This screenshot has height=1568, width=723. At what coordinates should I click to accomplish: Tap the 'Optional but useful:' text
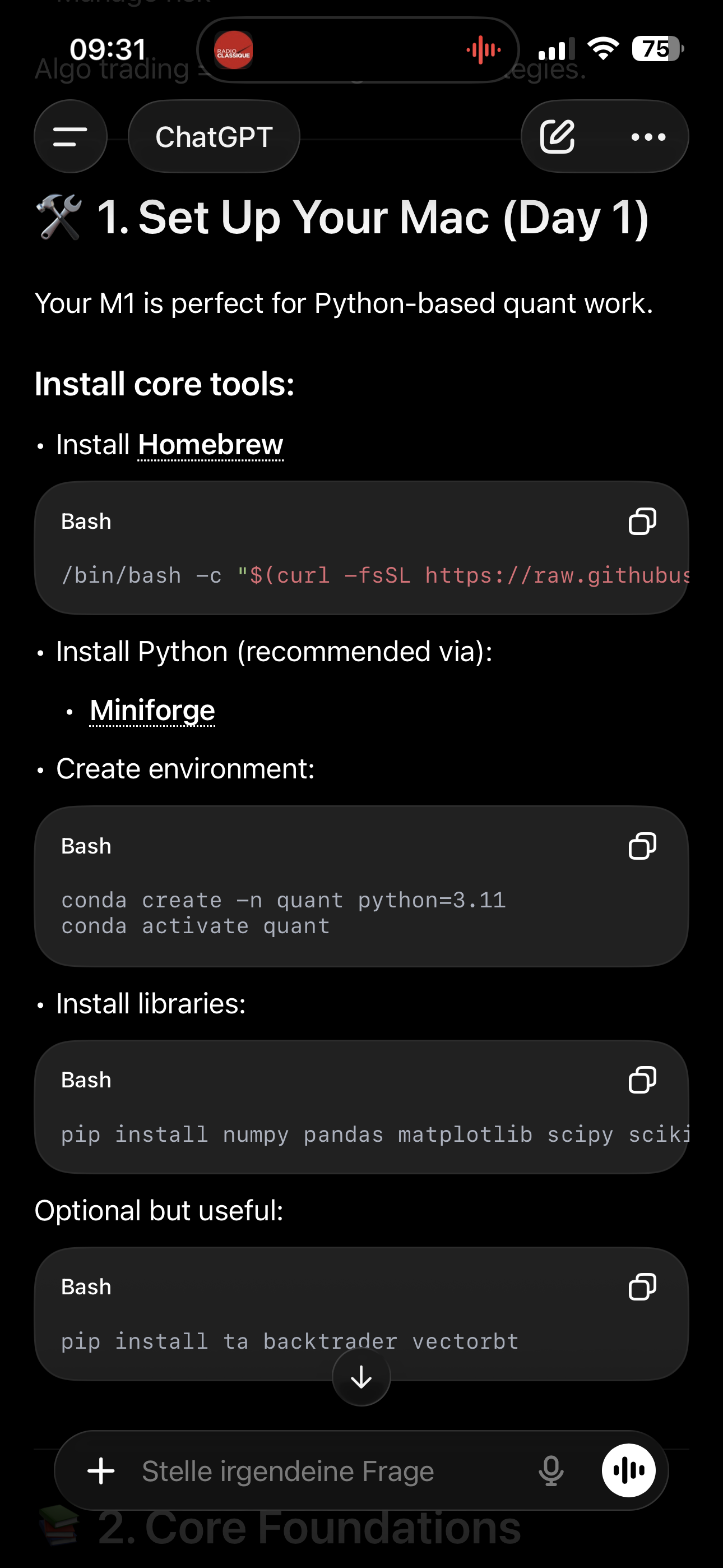(159, 1210)
